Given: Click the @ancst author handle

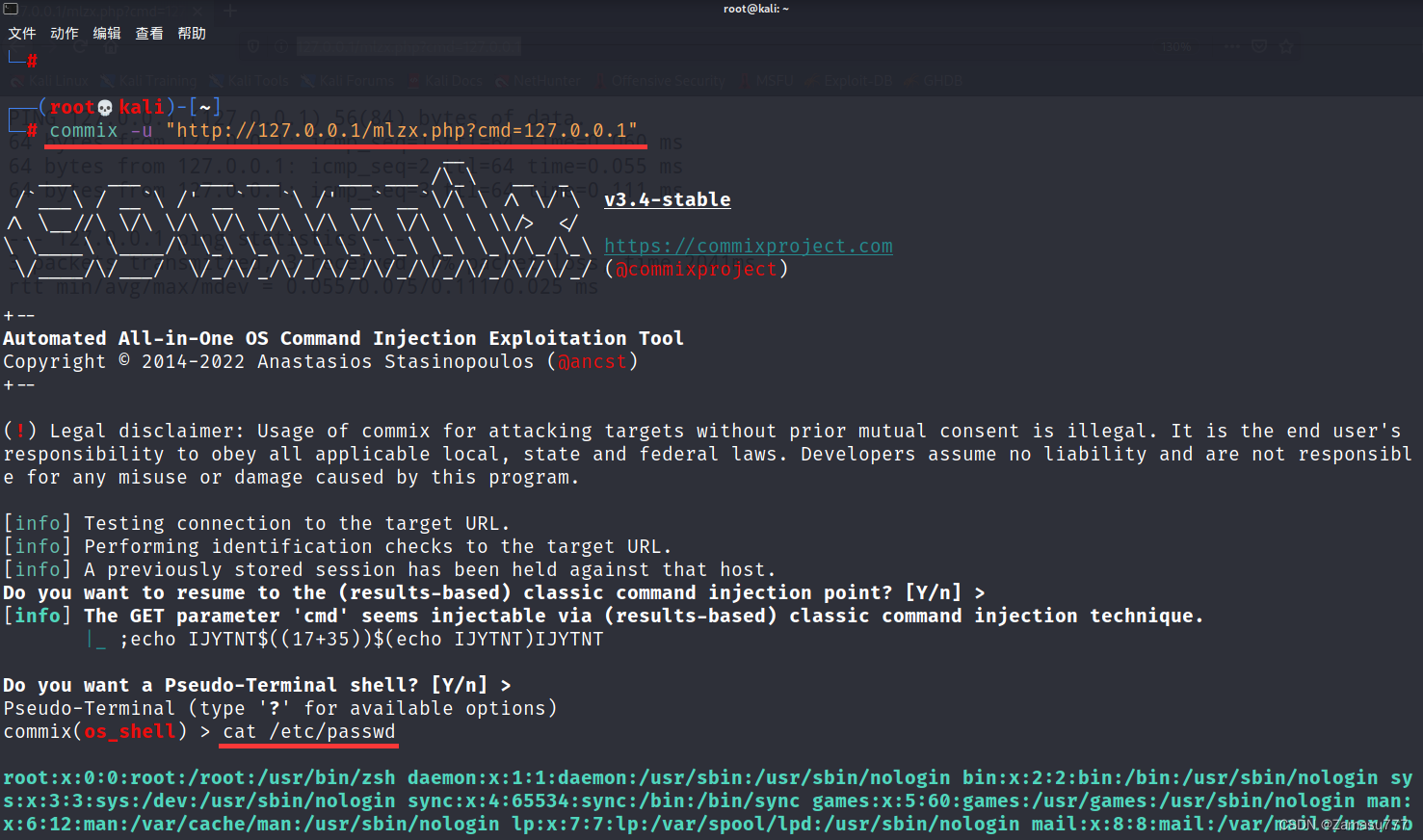Looking at the screenshot, I should 593,361.
